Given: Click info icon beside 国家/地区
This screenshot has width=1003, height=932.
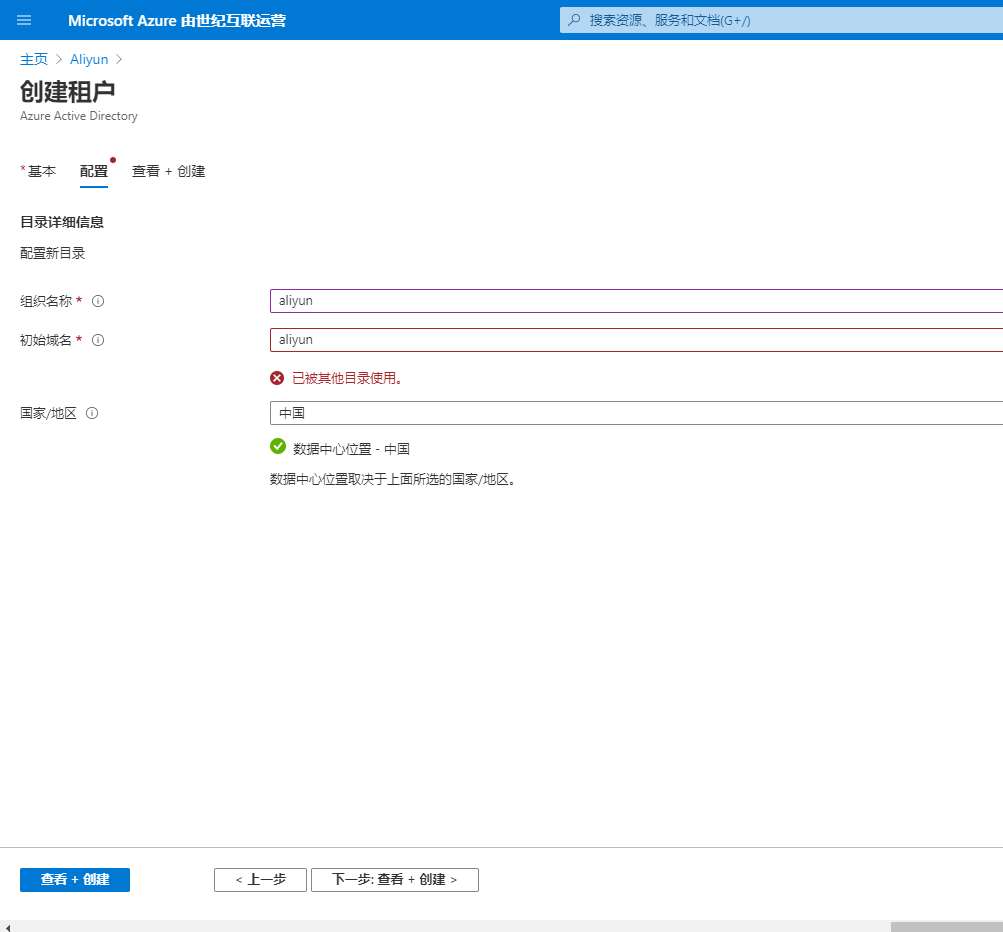Looking at the screenshot, I should [92, 413].
